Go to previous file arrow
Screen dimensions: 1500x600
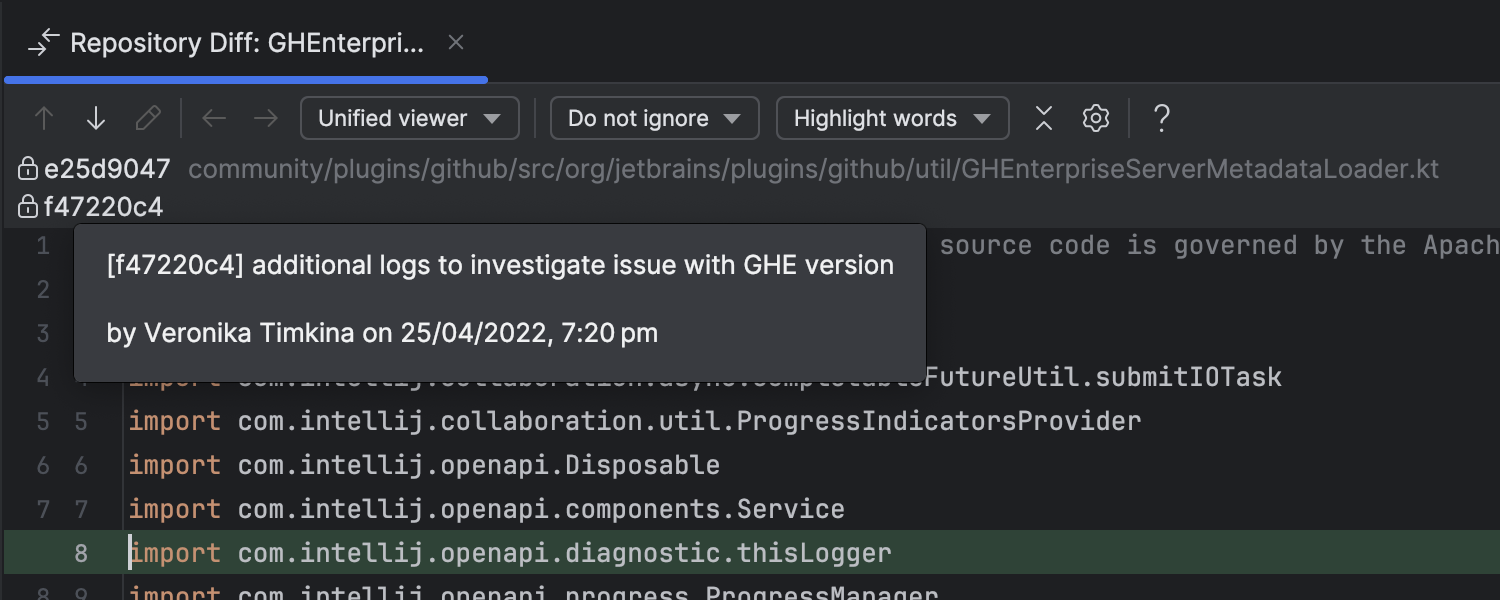pos(214,119)
